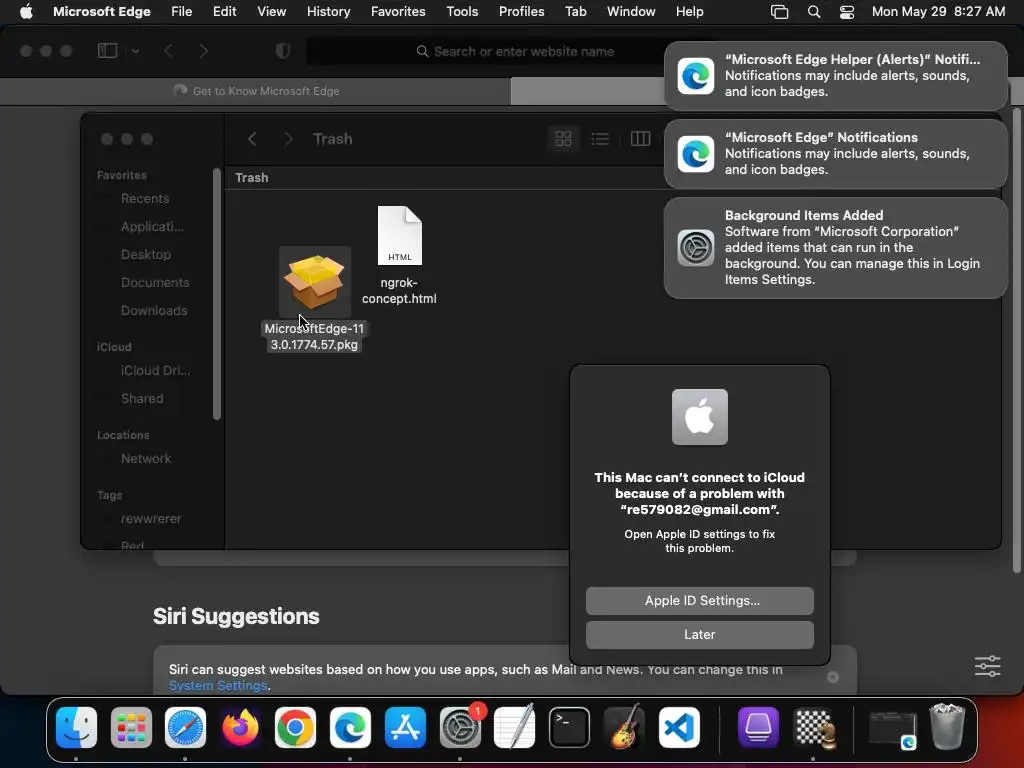This screenshot has width=1024, height=768.
Task: Open Finder from the dock
Action: click(76, 728)
